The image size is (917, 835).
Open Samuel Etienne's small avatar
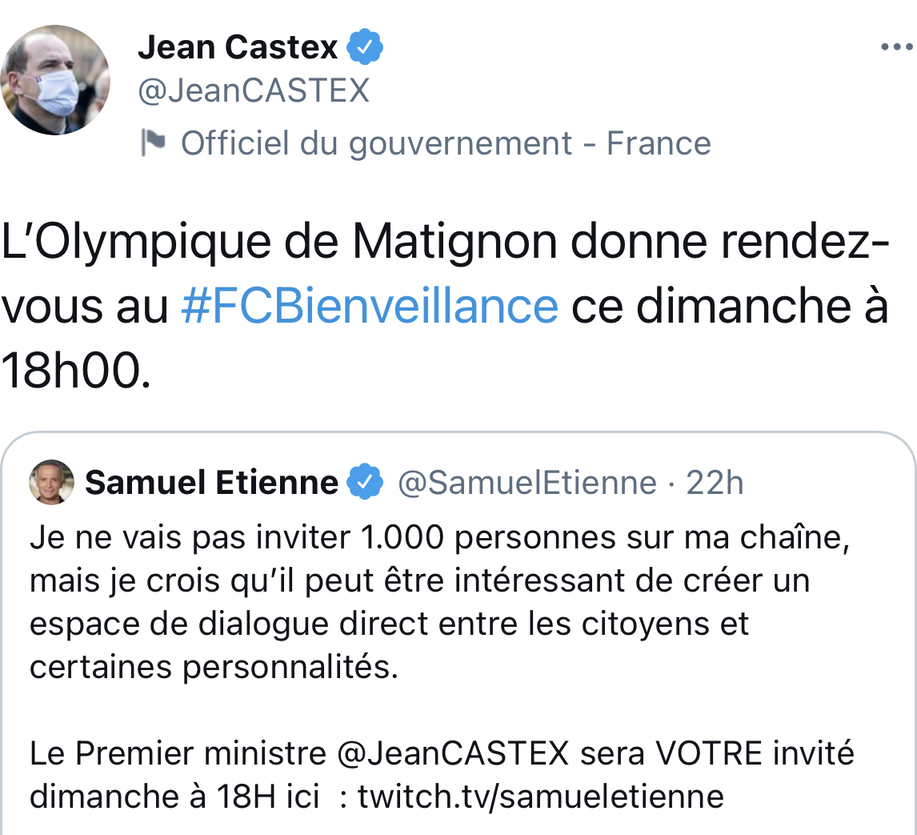(52, 482)
